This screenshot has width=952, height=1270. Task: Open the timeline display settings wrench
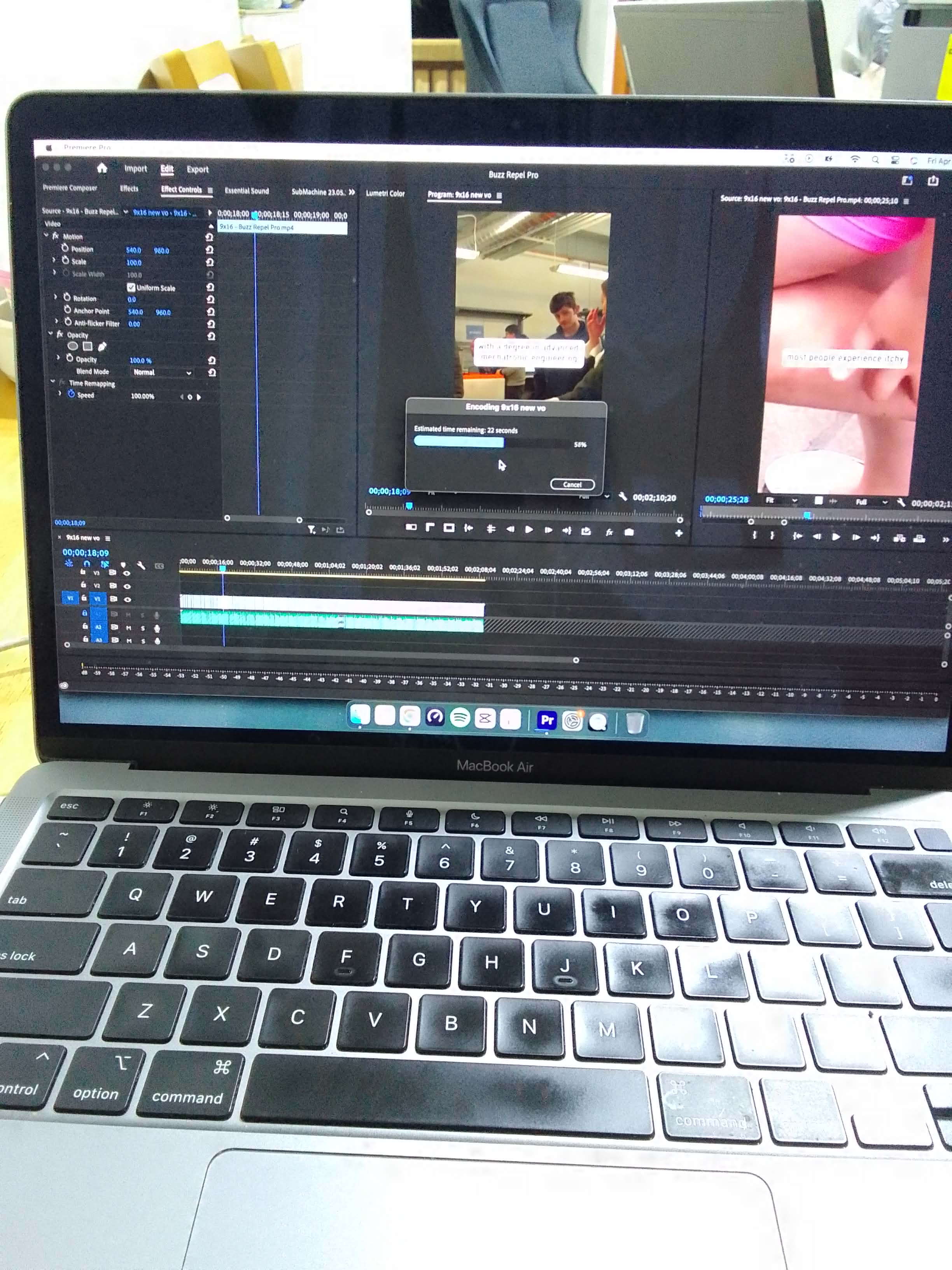[x=141, y=565]
